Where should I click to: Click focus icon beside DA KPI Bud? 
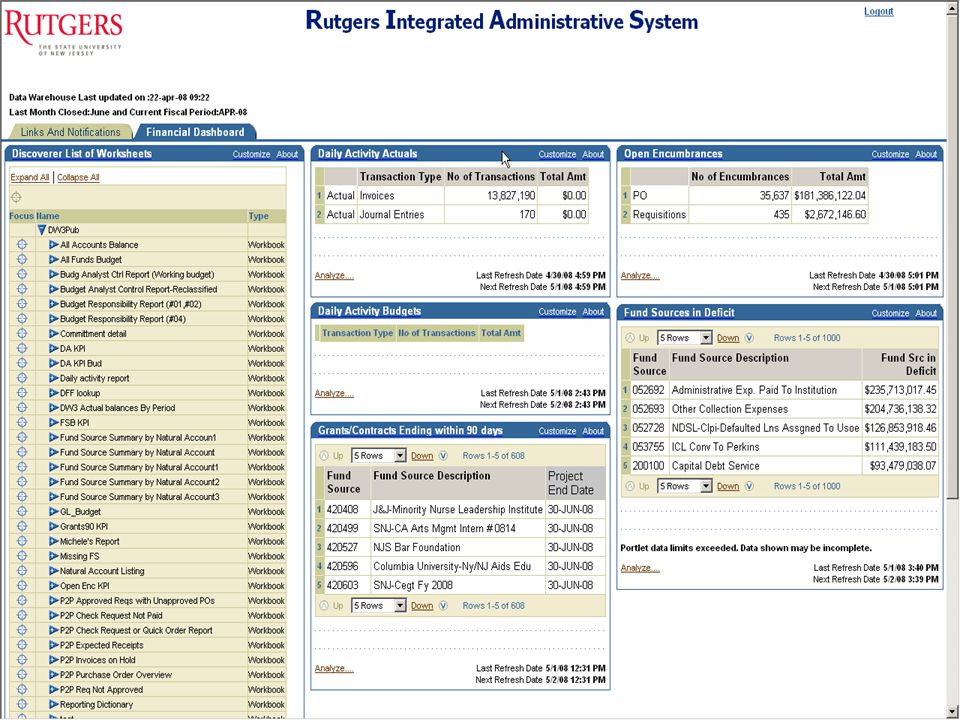click(22, 363)
